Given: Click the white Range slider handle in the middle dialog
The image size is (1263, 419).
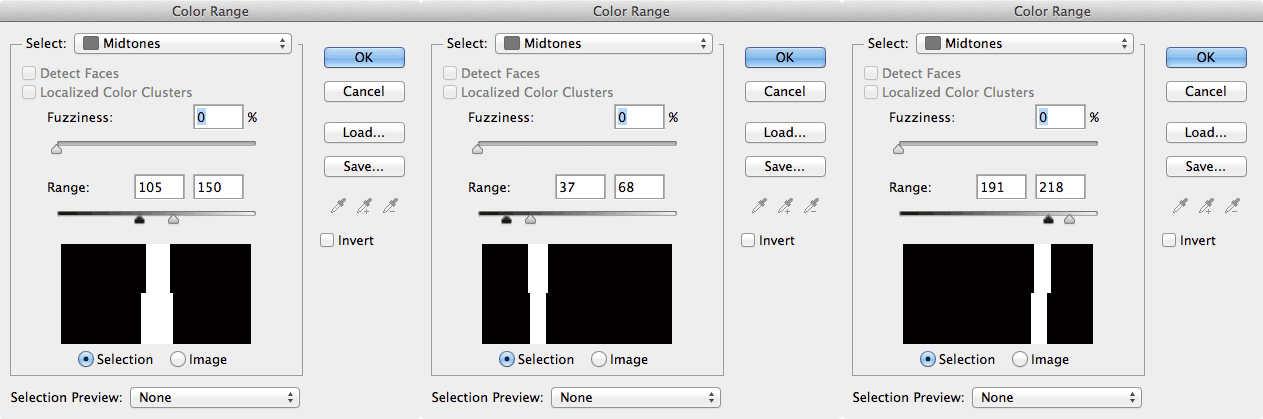Looking at the screenshot, I should click(530, 220).
